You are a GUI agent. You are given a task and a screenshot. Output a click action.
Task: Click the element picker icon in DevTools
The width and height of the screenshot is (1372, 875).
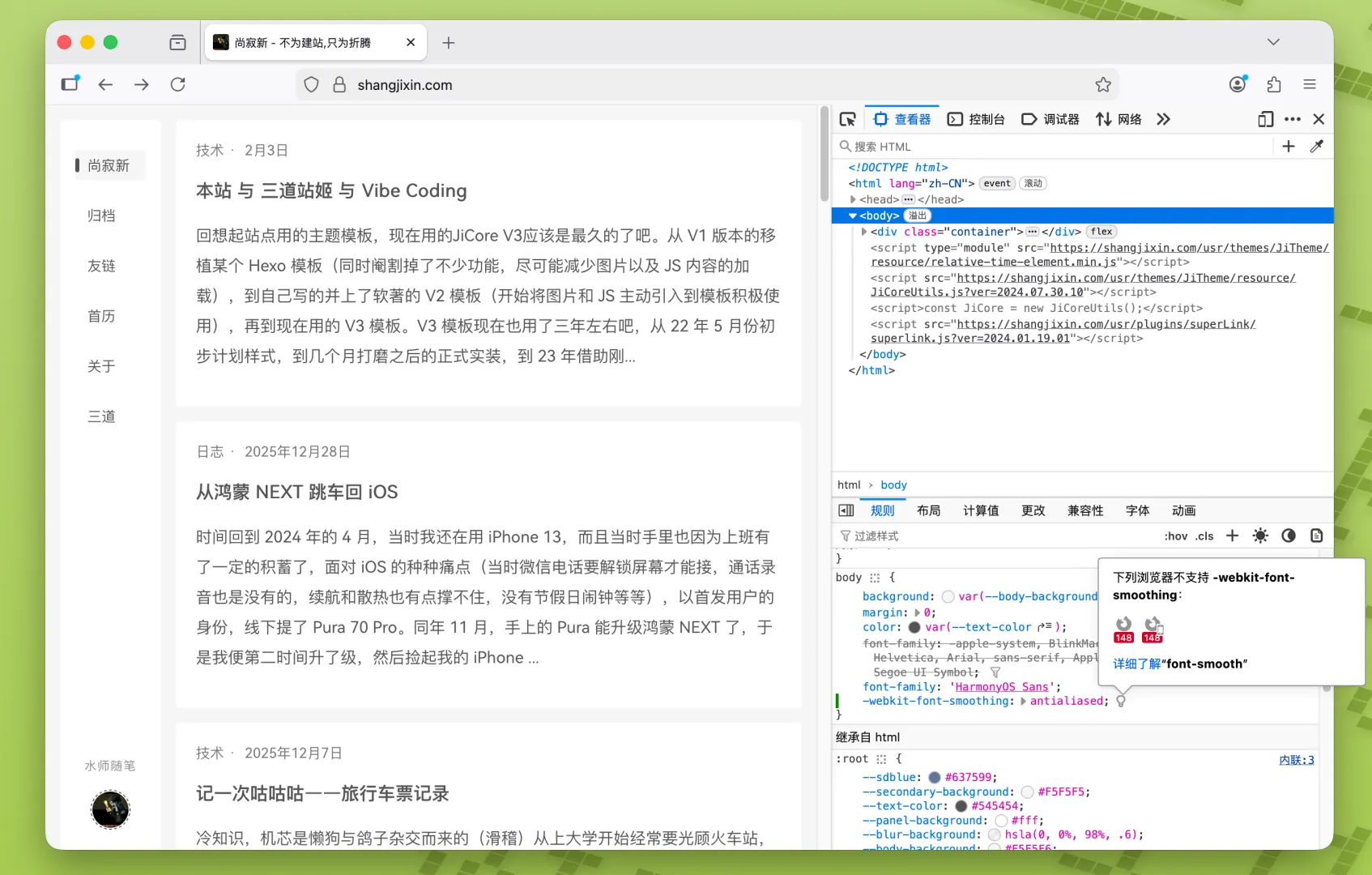[847, 119]
